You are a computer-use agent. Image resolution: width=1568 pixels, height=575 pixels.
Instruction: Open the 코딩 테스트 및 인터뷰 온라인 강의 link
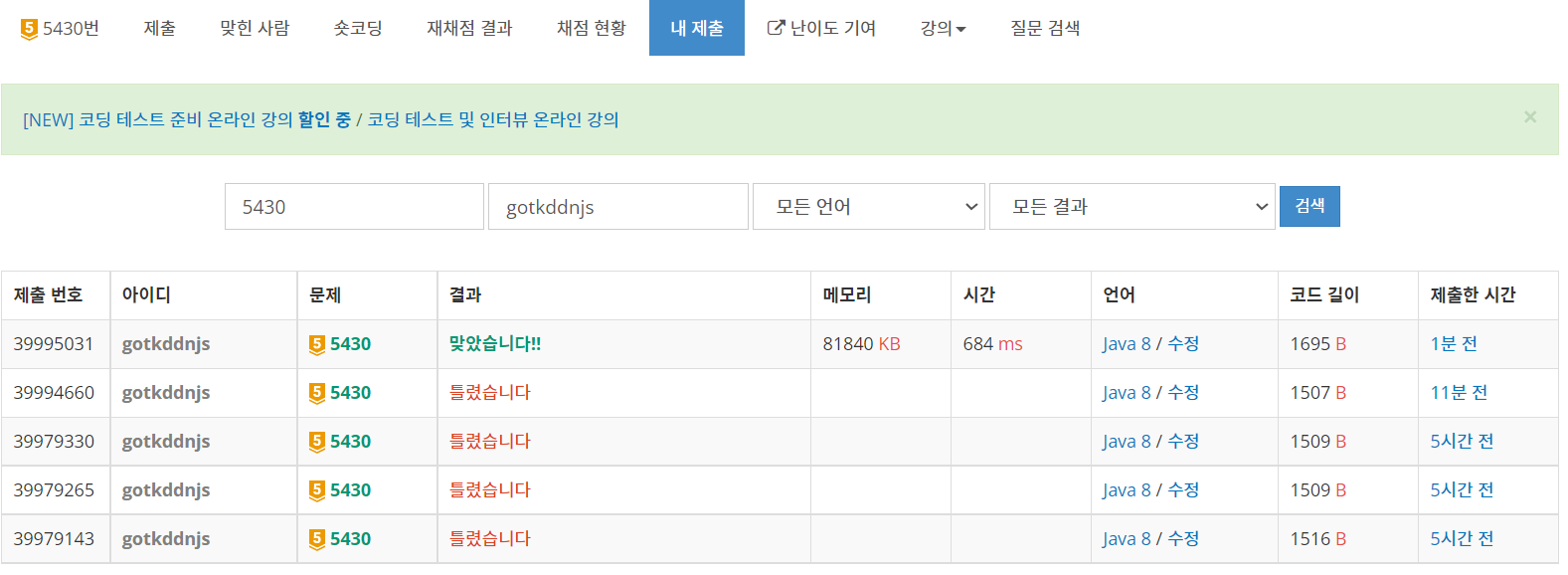coord(493,119)
